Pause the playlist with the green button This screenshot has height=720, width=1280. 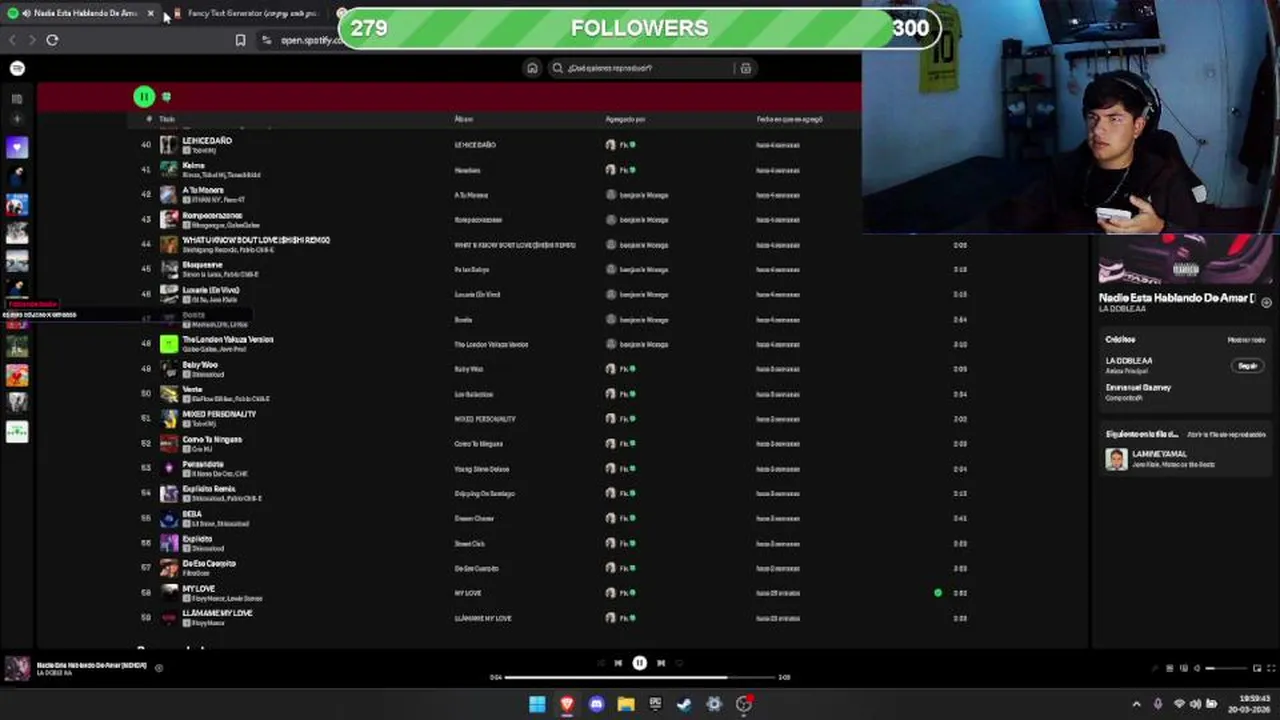tap(144, 97)
